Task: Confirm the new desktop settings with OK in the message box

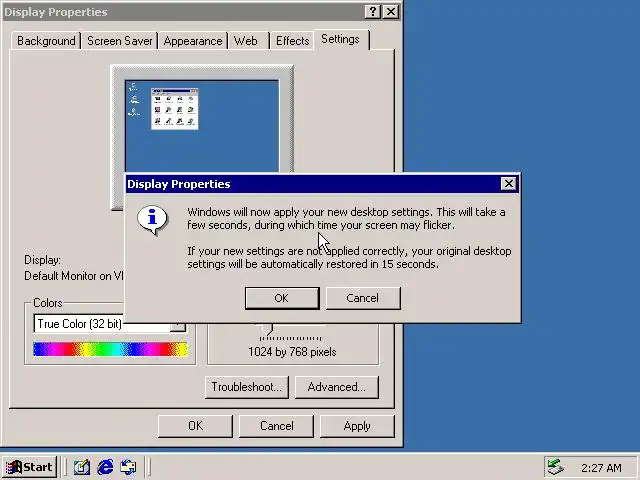Action: tap(282, 298)
